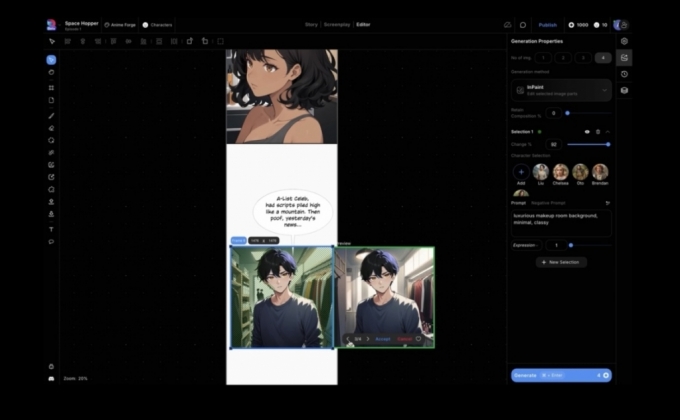Delete Selection 1 with the trash icon
Viewport: 680px width, 420px height.
[x=598, y=131]
